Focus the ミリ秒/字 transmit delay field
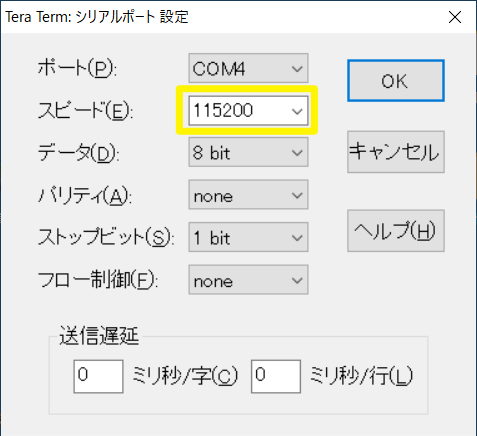The image size is (477, 436). (98, 376)
